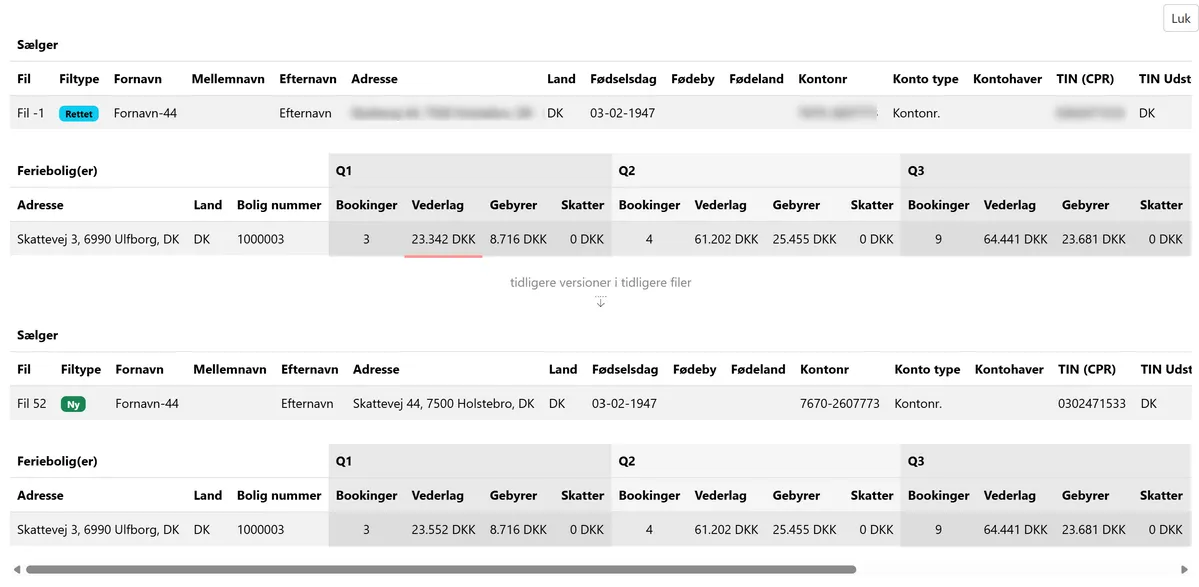Click 64.441 DKK Vederlag in top table
The image size is (1199, 587).
click(1015, 239)
